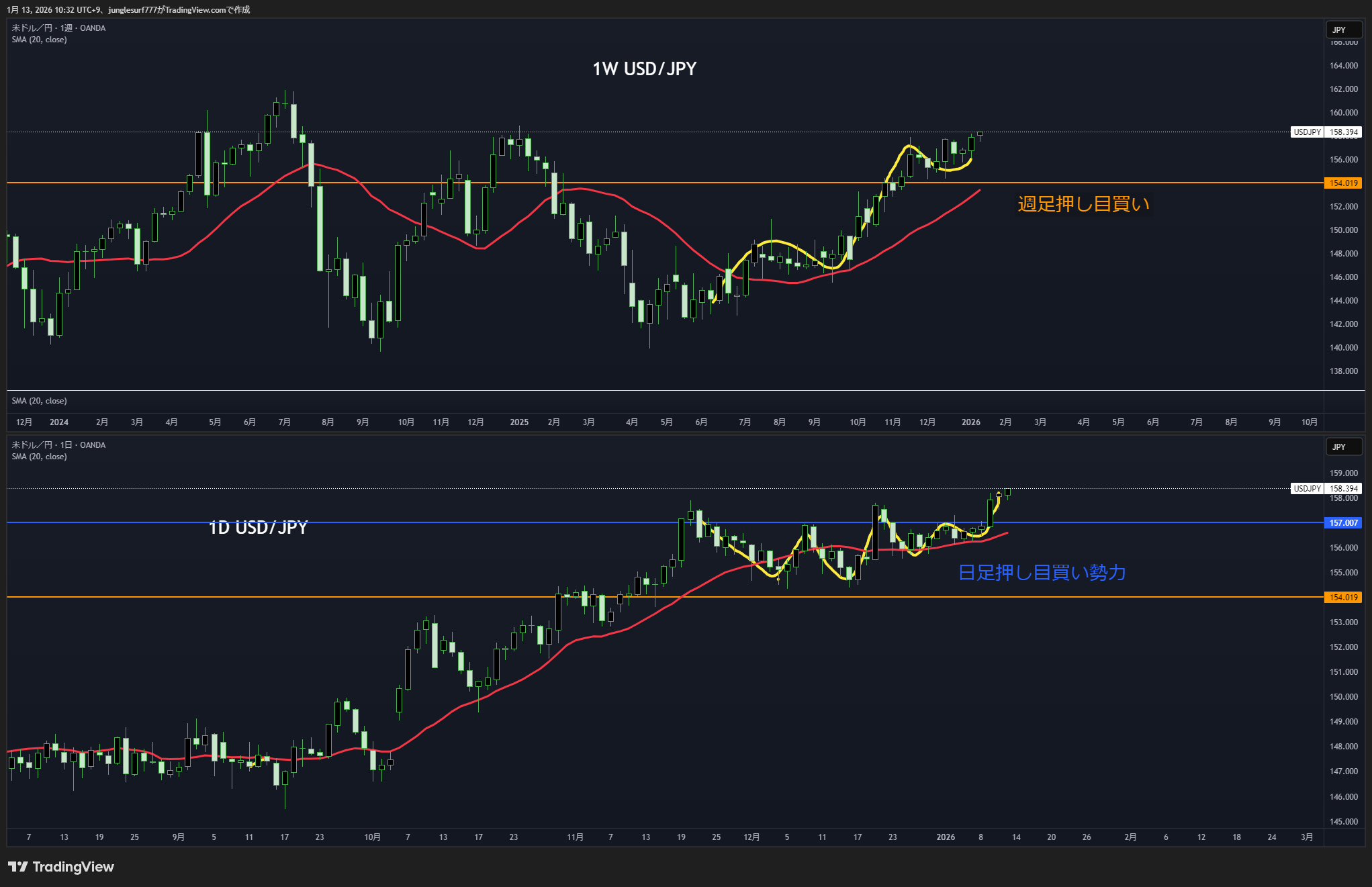Click the daily chart SMA (20, close) indicator legend

(39, 457)
